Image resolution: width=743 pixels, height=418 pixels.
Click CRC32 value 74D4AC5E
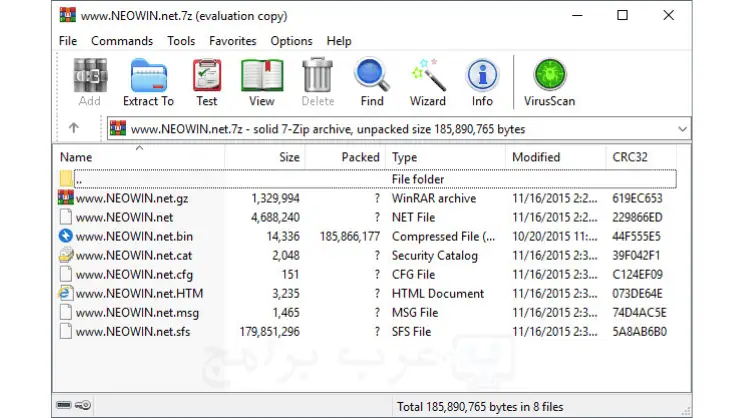(x=639, y=312)
